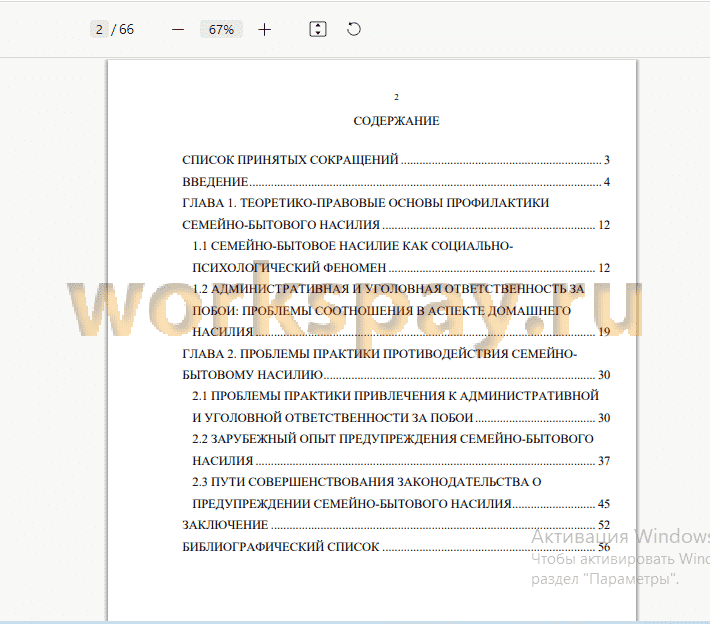Click the '2.1 ПРОБЛЕМЫ ПРАКТИКИ ПРИВЛЕЧЕНИЯ' line
Image resolution: width=710 pixels, height=624 pixels.
click(x=395, y=396)
